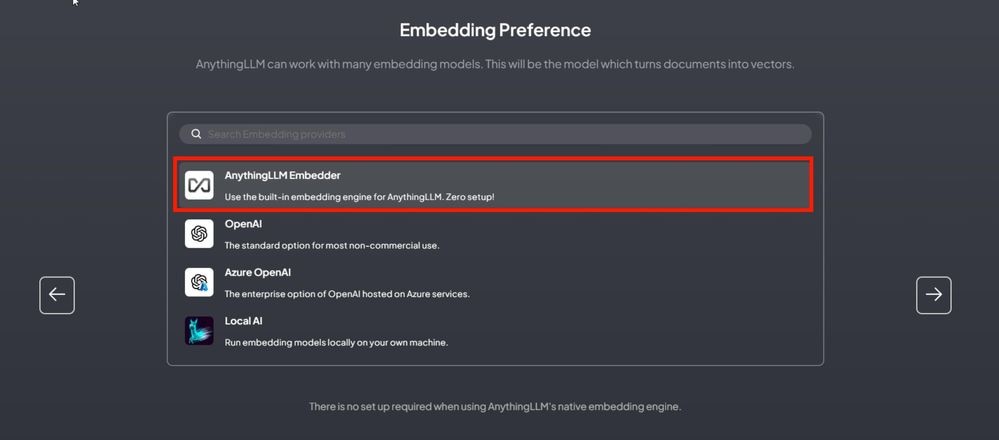999x440 pixels.
Task: Focus the Search Embedding providers field
Action: [x=495, y=134]
